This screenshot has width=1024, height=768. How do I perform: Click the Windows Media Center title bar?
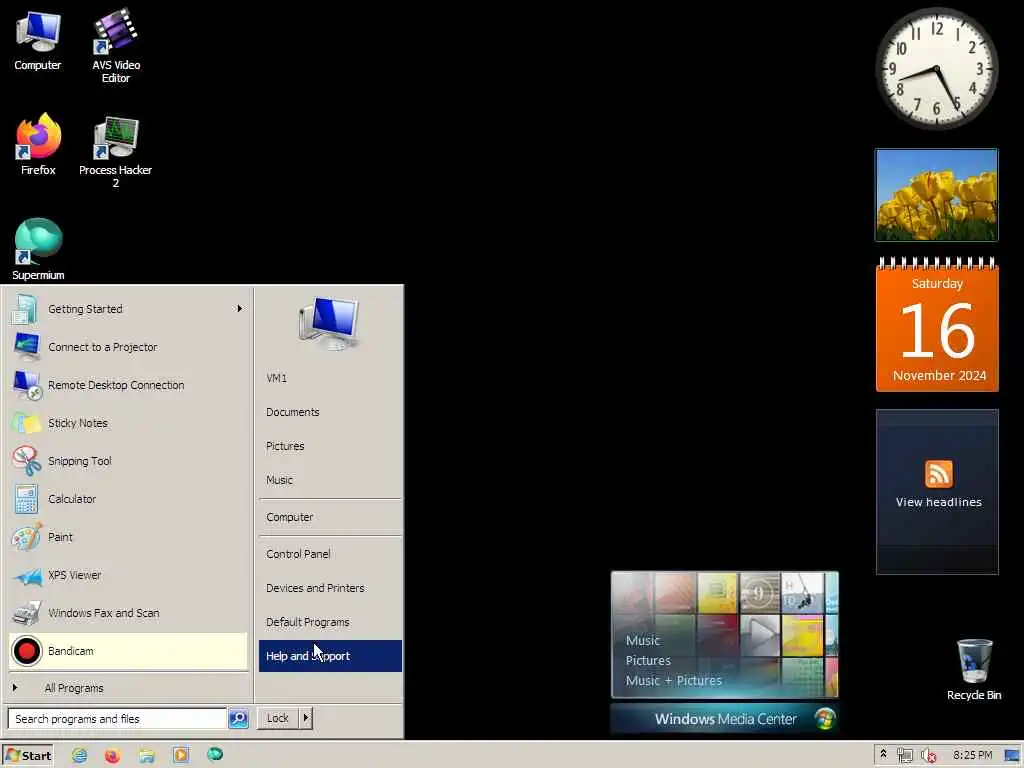(x=724, y=719)
